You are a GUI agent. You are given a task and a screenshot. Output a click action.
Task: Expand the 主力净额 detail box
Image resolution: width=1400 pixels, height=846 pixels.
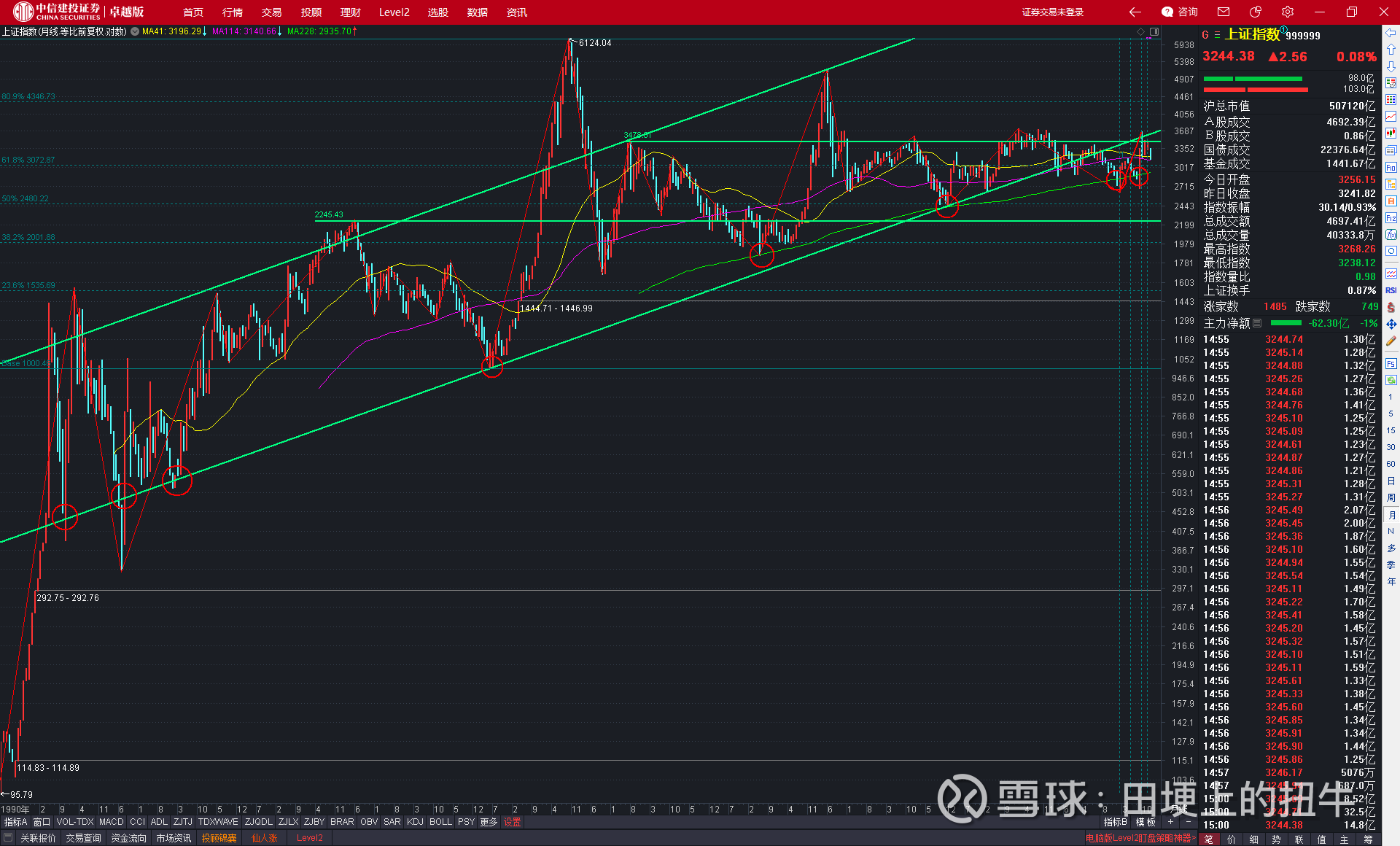[1257, 323]
